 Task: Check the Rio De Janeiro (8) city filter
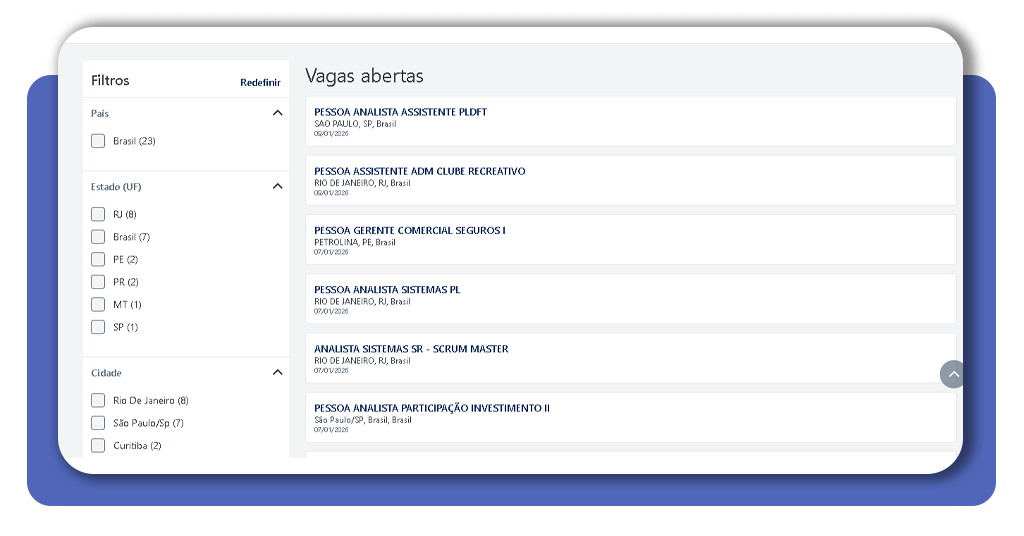[x=98, y=400]
